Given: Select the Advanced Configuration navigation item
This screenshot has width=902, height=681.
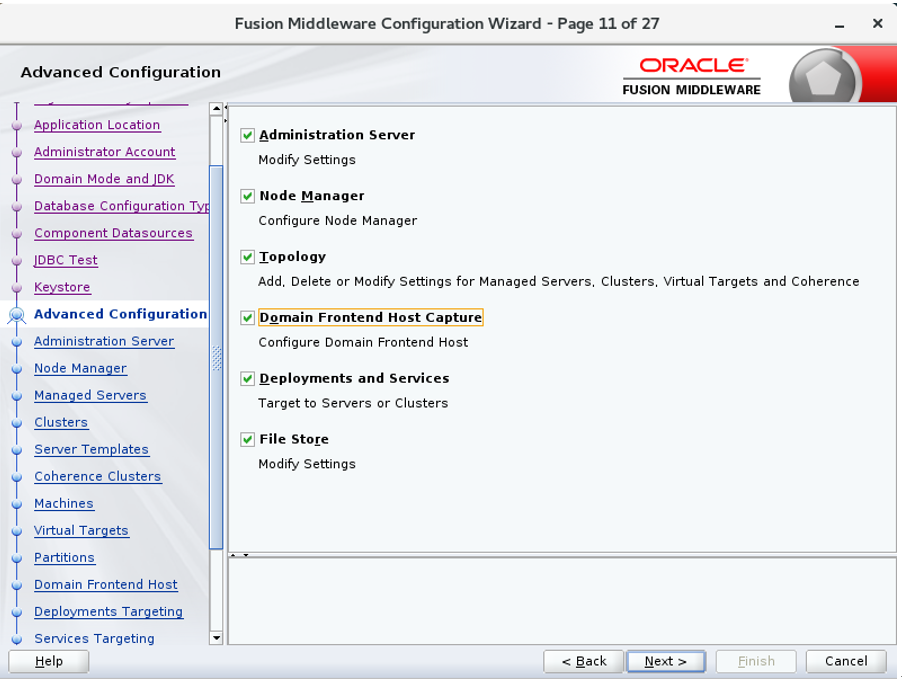Looking at the screenshot, I should pyautogui.click(x=120, y=314).
